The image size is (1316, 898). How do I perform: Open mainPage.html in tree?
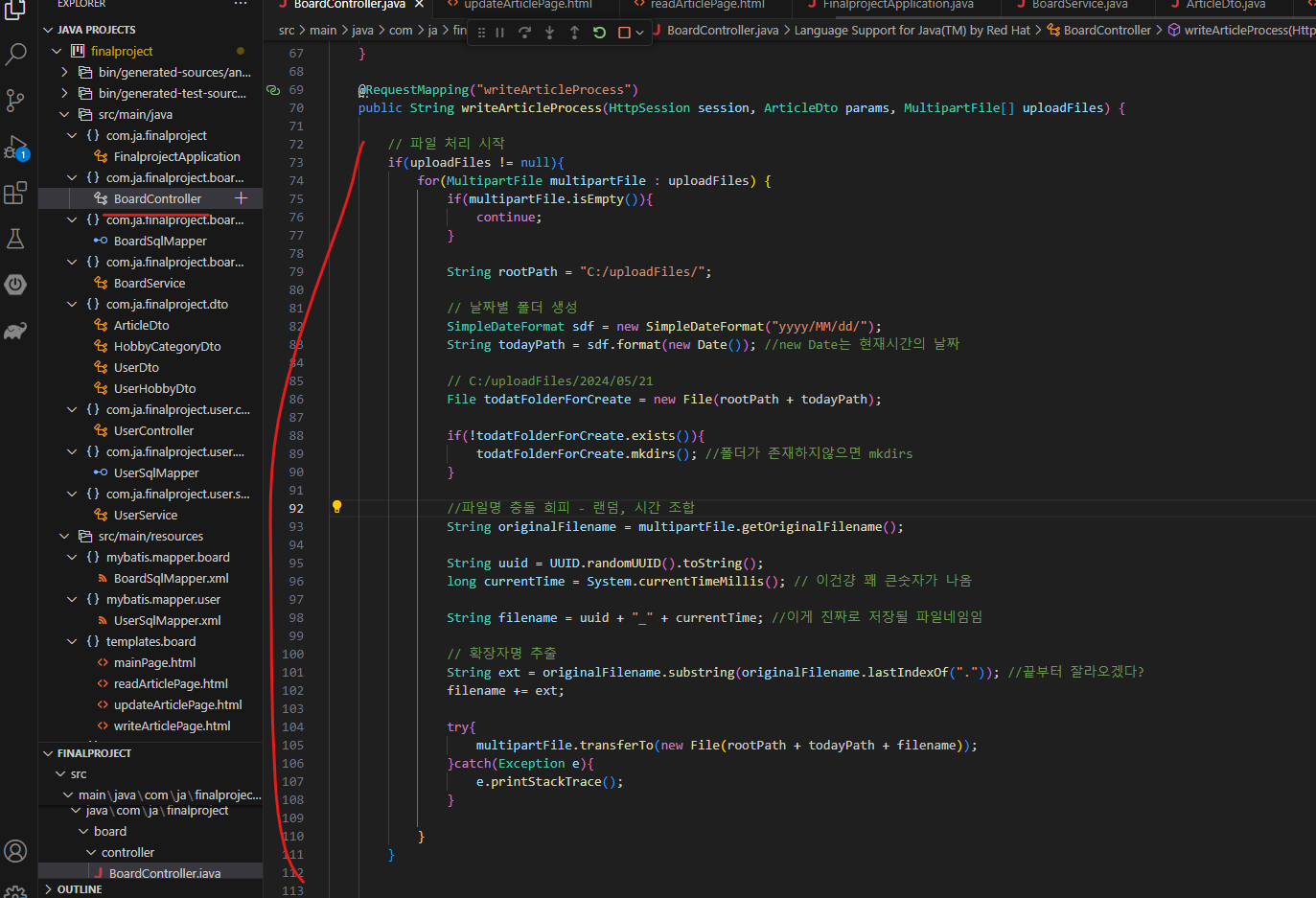[154, 662]
